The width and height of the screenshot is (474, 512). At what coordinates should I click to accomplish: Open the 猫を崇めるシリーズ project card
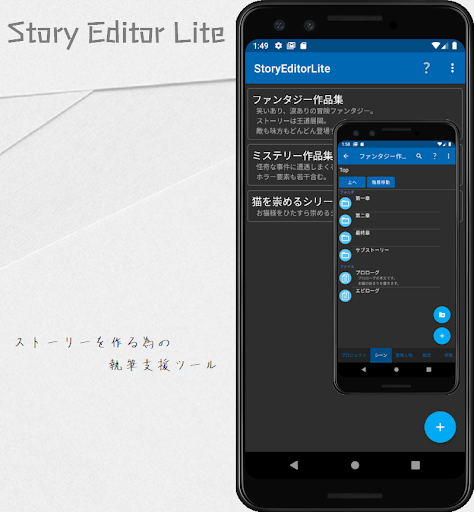[355, 206]
